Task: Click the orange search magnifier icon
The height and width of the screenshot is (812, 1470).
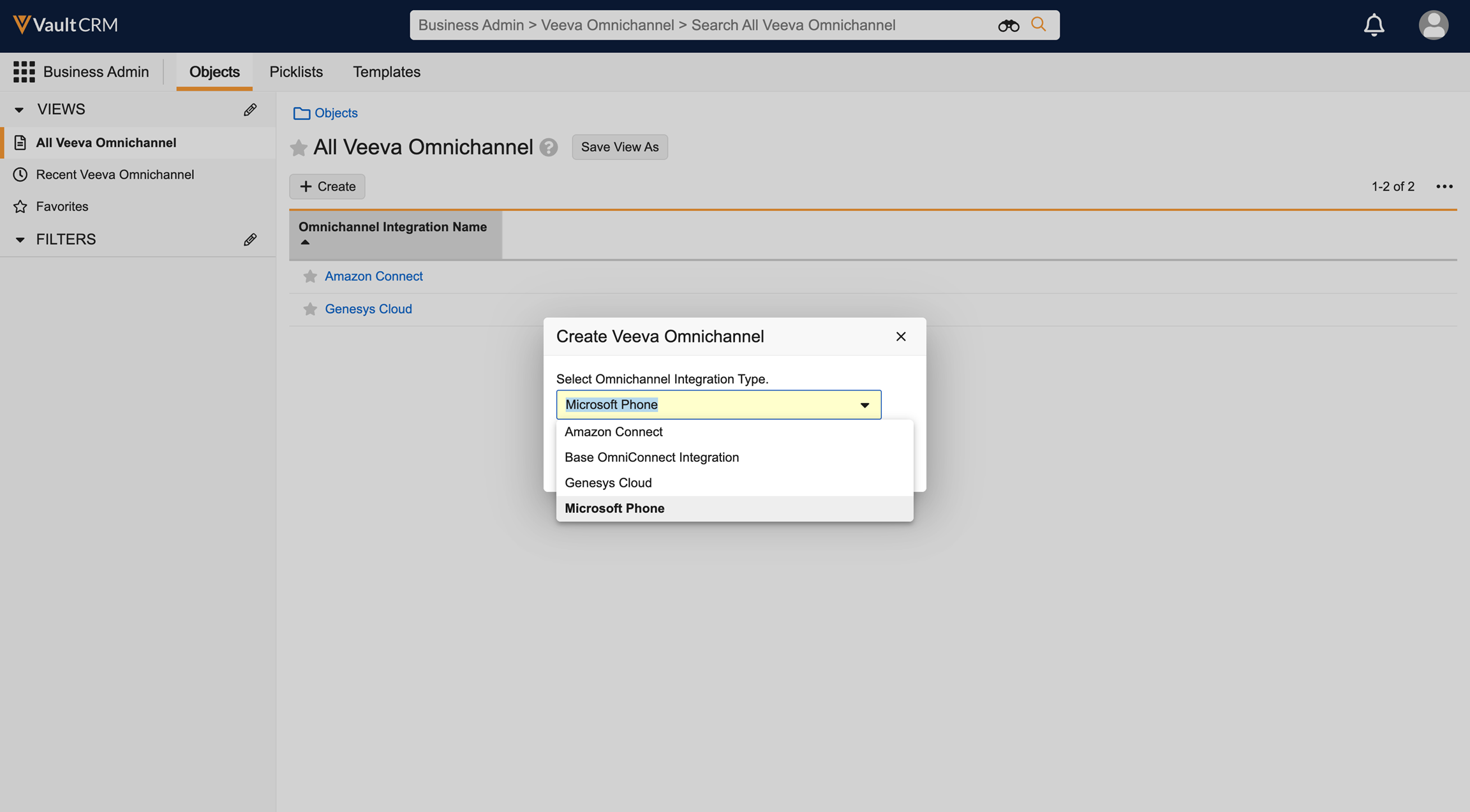Action: click(x=1039, y=25)
